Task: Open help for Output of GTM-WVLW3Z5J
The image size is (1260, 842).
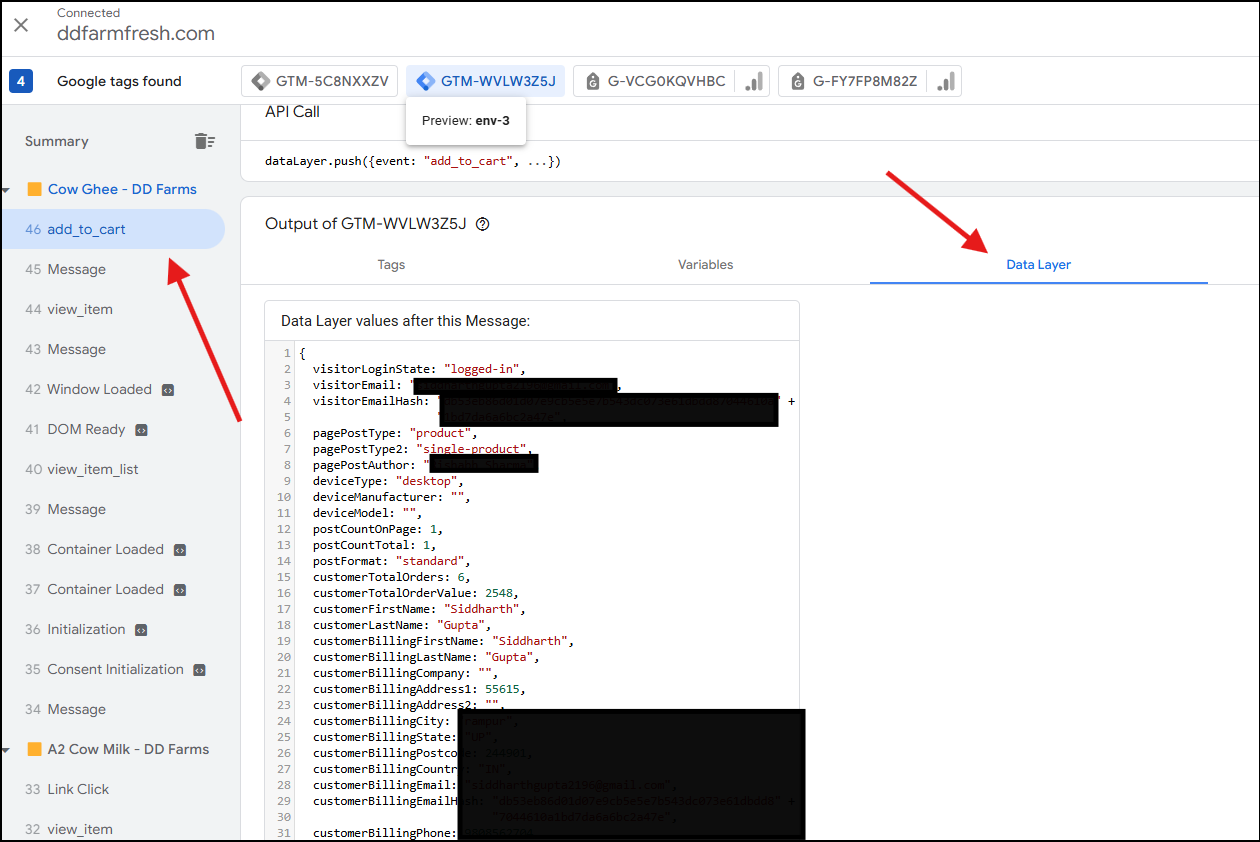Action: [483, 224]
